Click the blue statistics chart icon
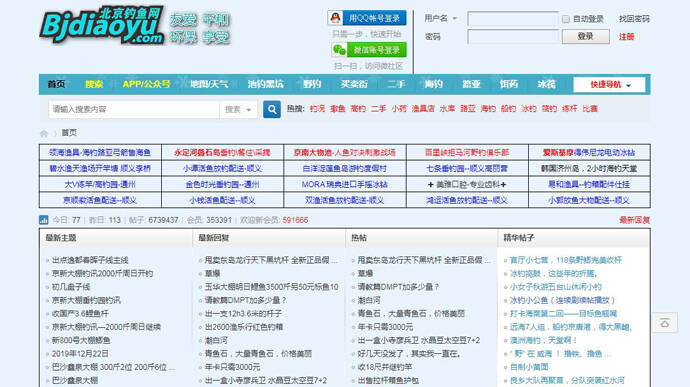 tap(44, 220)
